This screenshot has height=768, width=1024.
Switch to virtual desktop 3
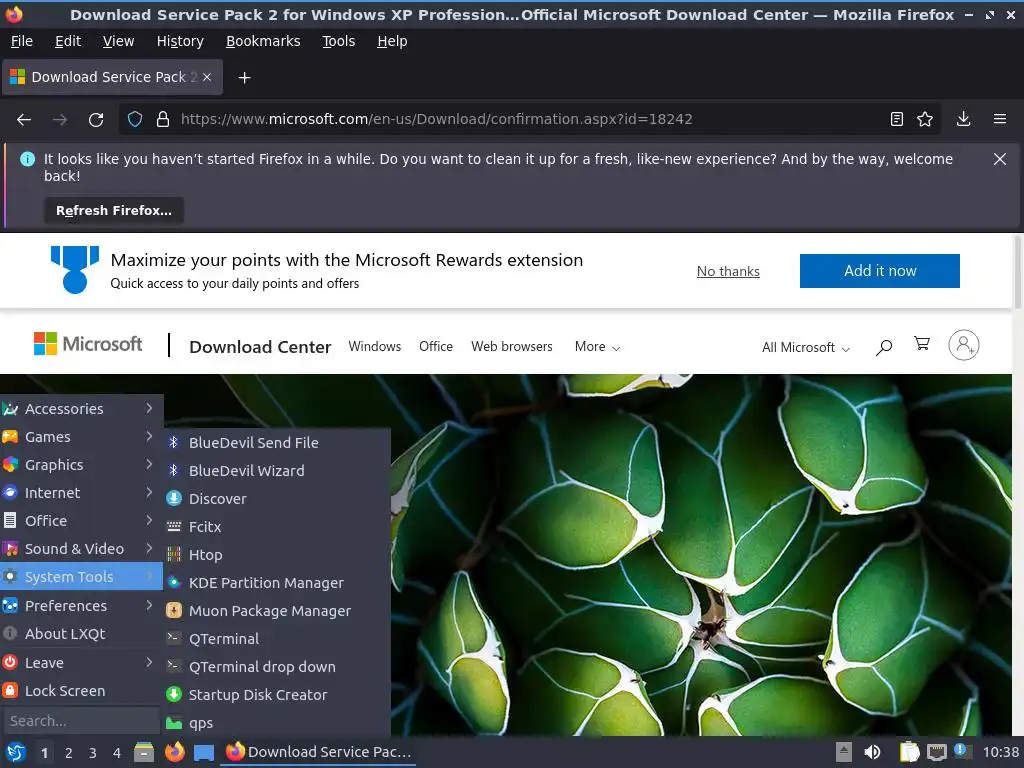93,753
